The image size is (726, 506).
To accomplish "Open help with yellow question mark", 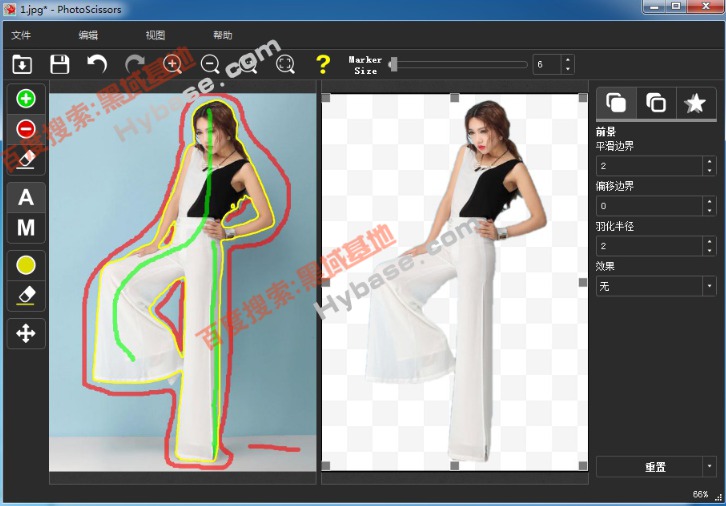I will 323,64.
